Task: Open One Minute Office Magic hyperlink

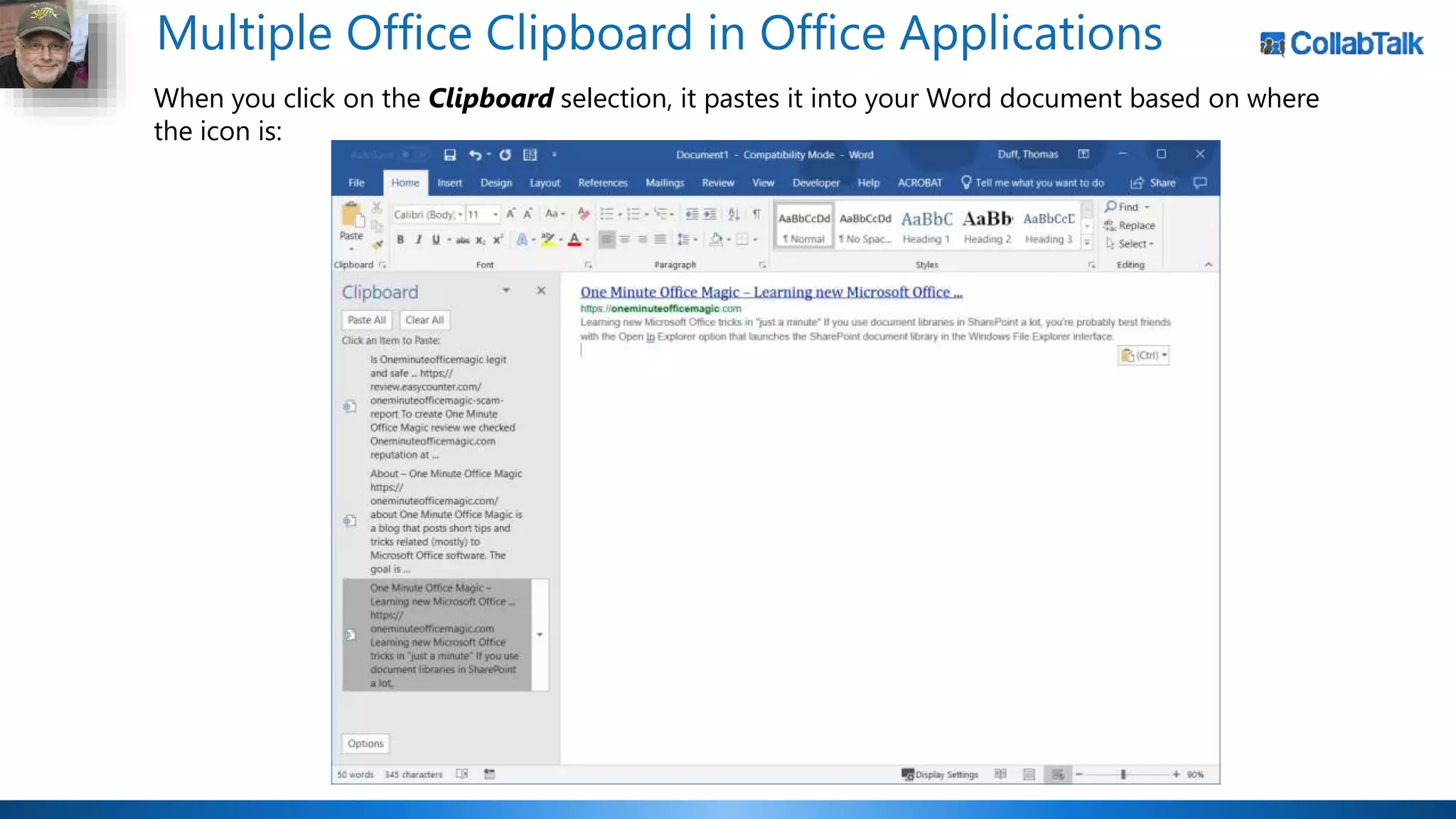Action: pos(771,292)
